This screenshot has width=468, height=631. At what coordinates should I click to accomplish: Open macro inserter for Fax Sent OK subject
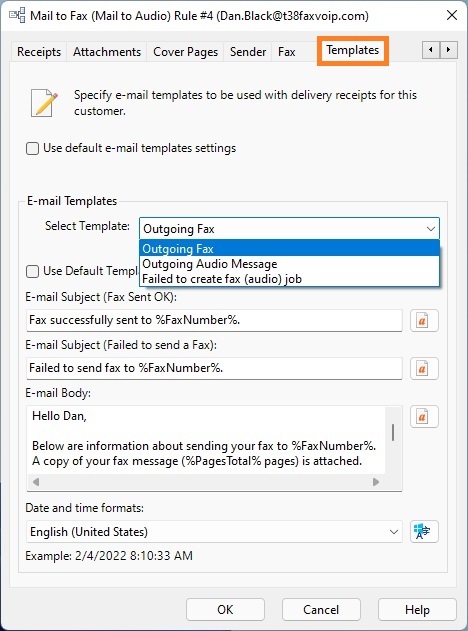(x=424, y=321)
